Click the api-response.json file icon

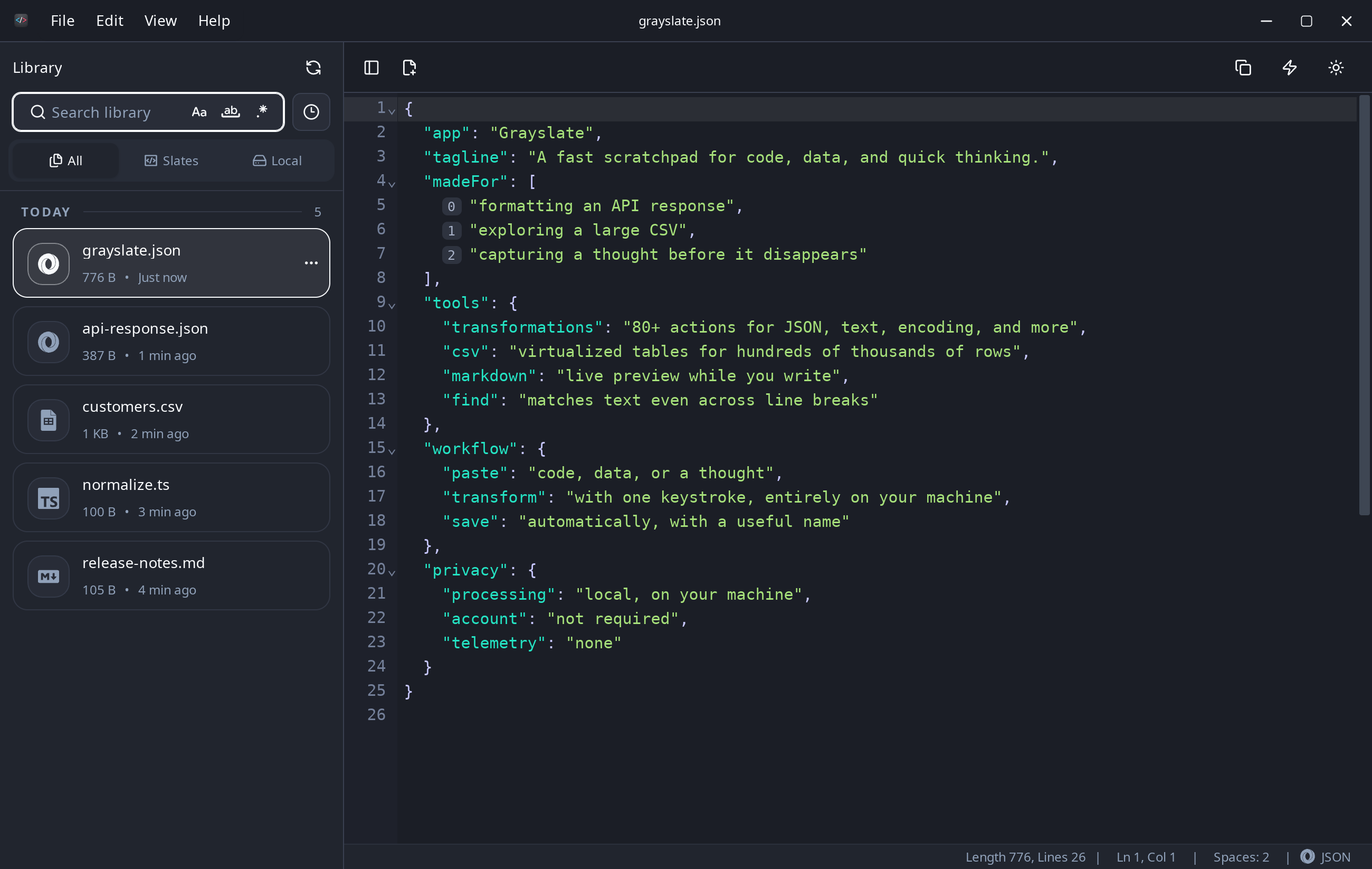(x=49, y=342)
